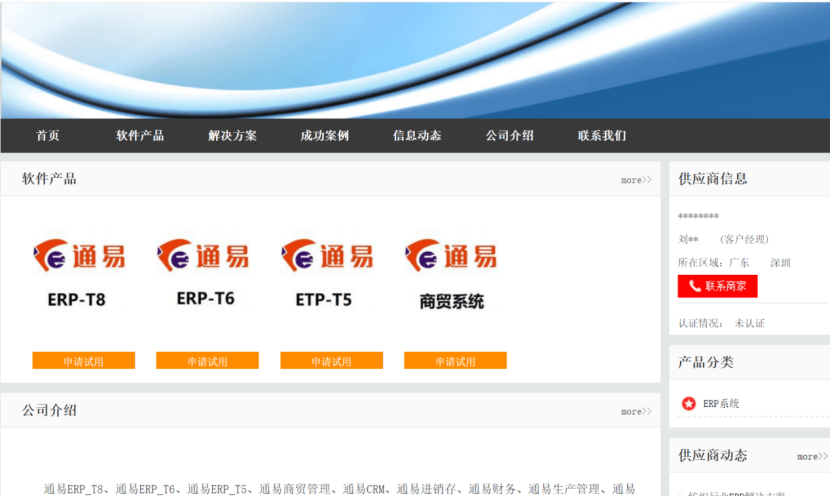The image size is (830, 496).
Task: Visit the 公司介绍 navigation page
Action: pos(510,136)
